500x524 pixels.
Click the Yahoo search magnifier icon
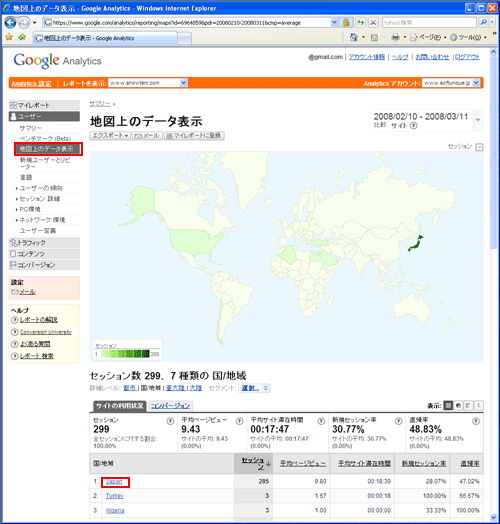click(x=483, y=22)
